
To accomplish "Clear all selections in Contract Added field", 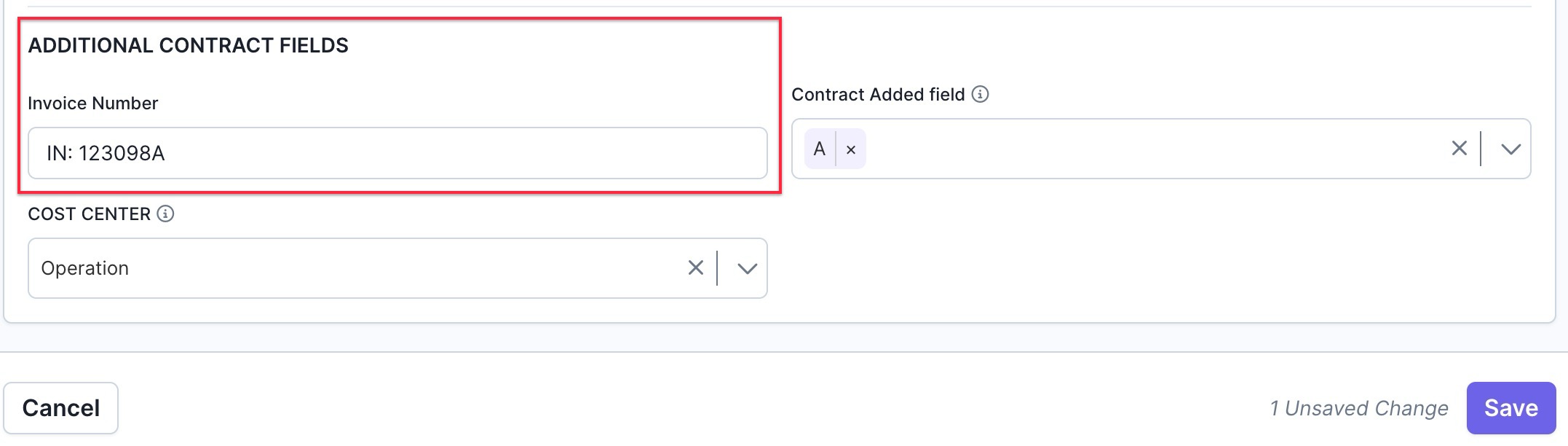I will coord(1459,149).
